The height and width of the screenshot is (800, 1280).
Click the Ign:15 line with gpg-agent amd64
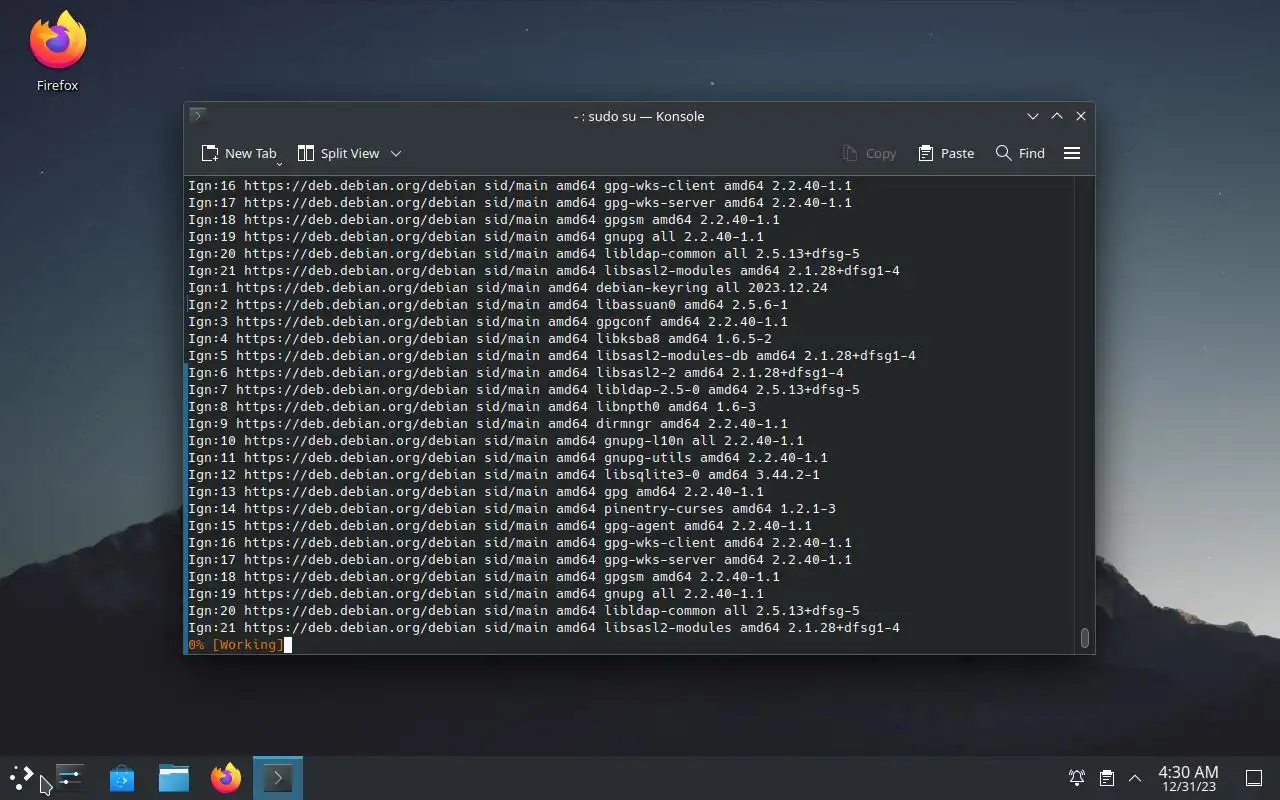[x=500, y=526]
